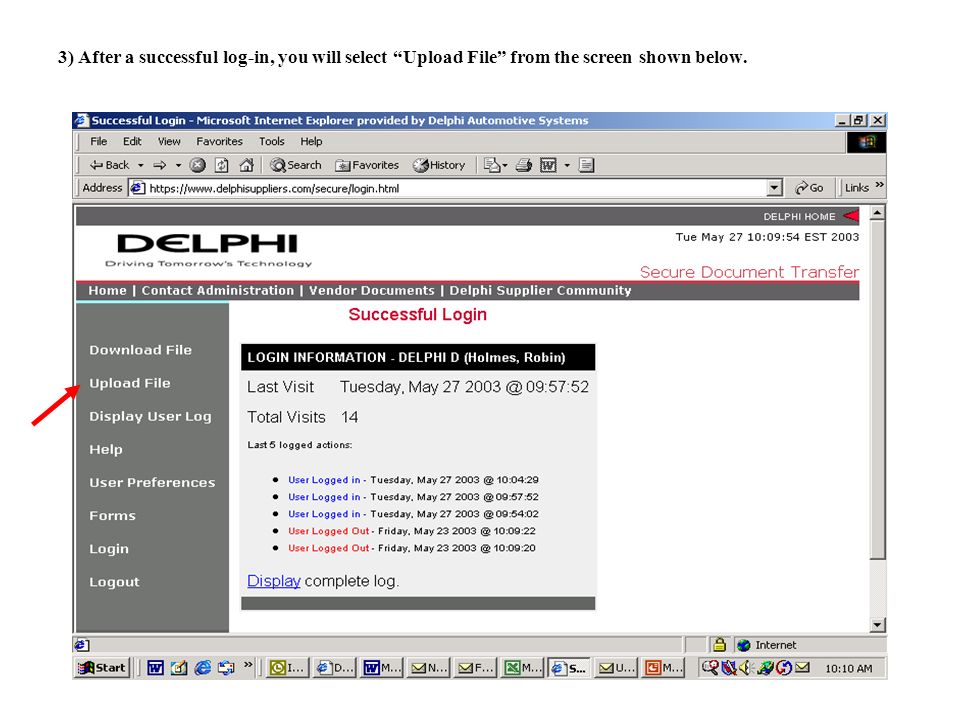Click the Edit with Word icon
Screen dimensions: 960x720
(548, 165)
